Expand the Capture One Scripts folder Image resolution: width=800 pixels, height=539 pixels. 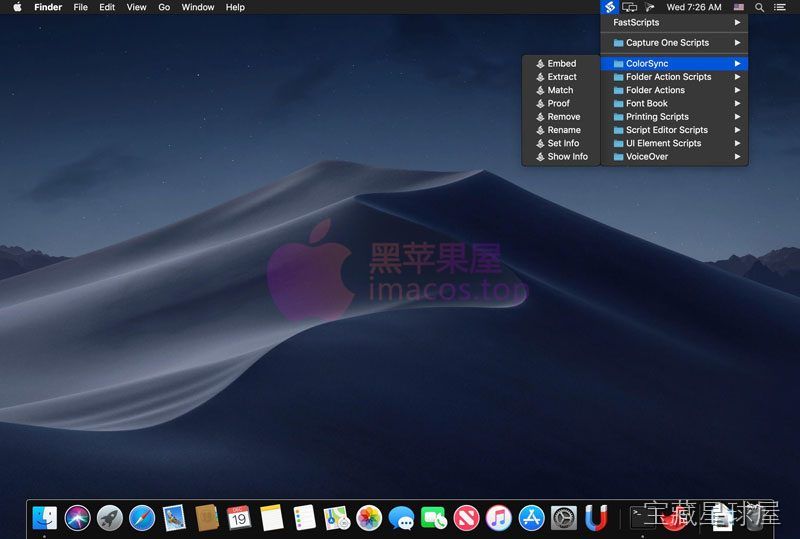tap(674, 43)
